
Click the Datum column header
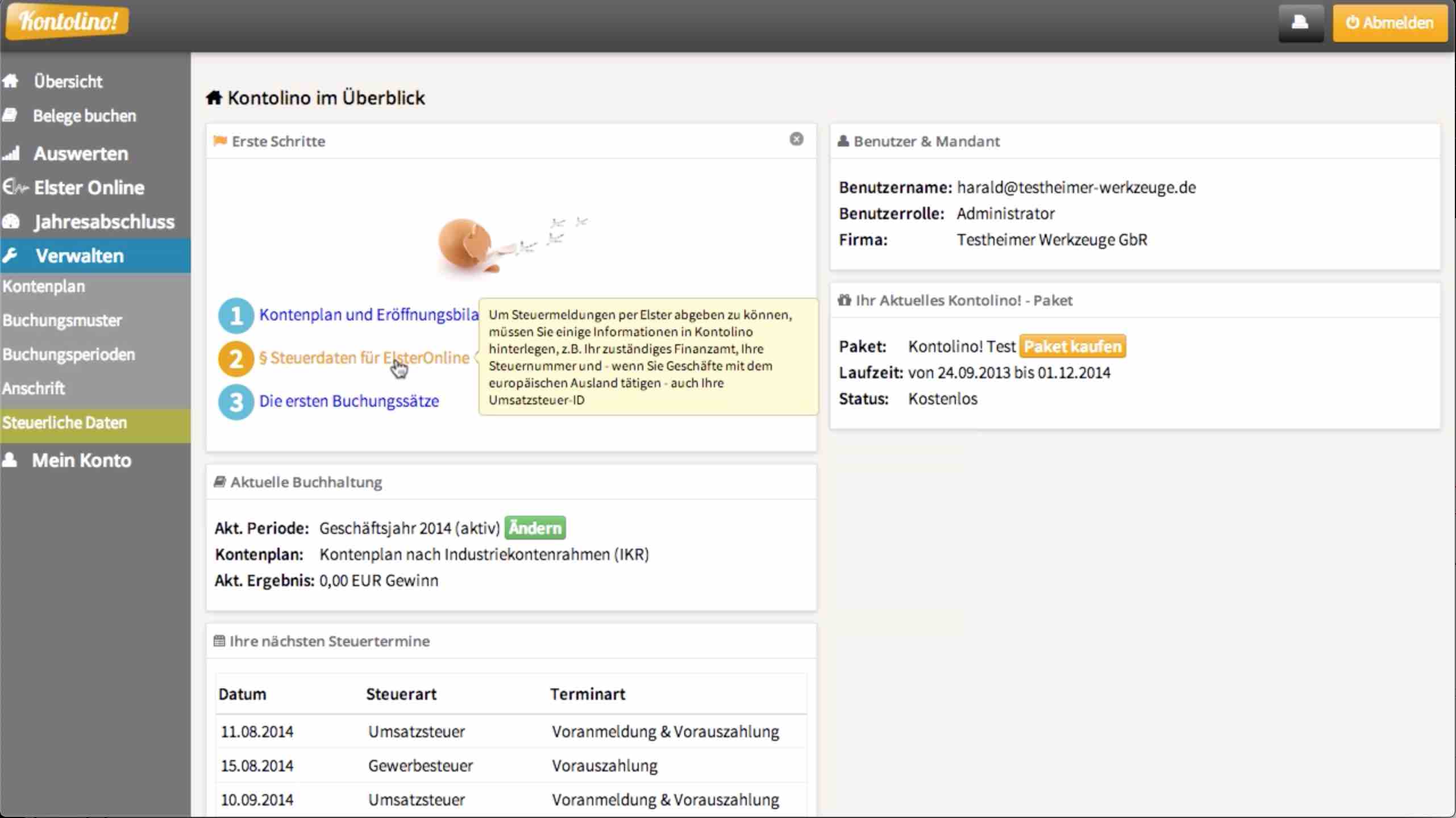pos(243,694)
